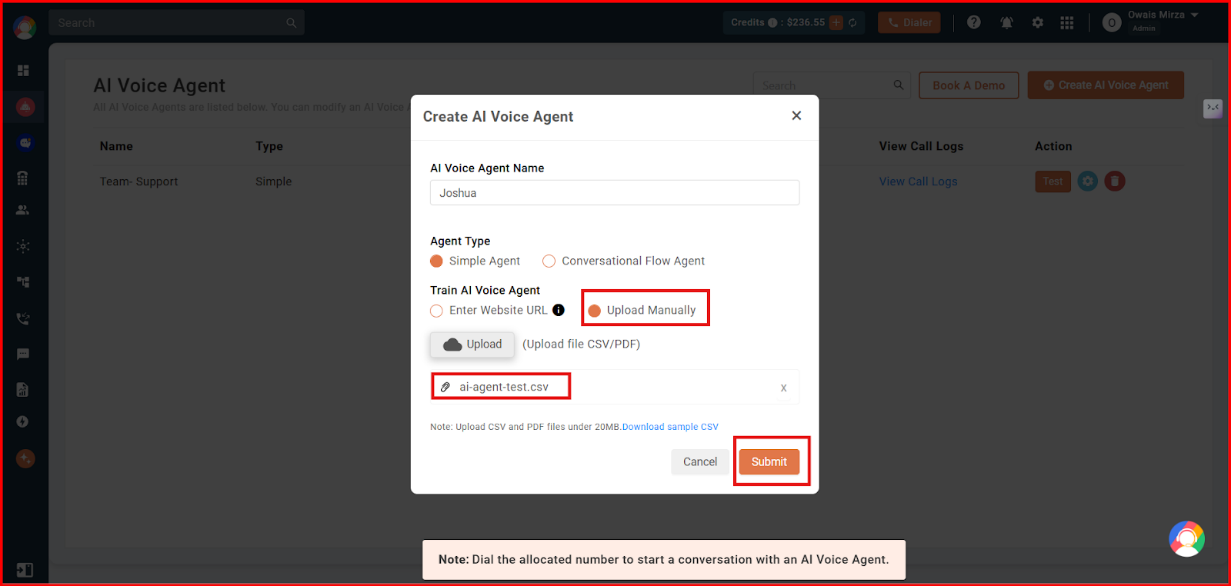Click the collapse widget on the right edge
This screenshot has height=586, width=1231.
1213,108
